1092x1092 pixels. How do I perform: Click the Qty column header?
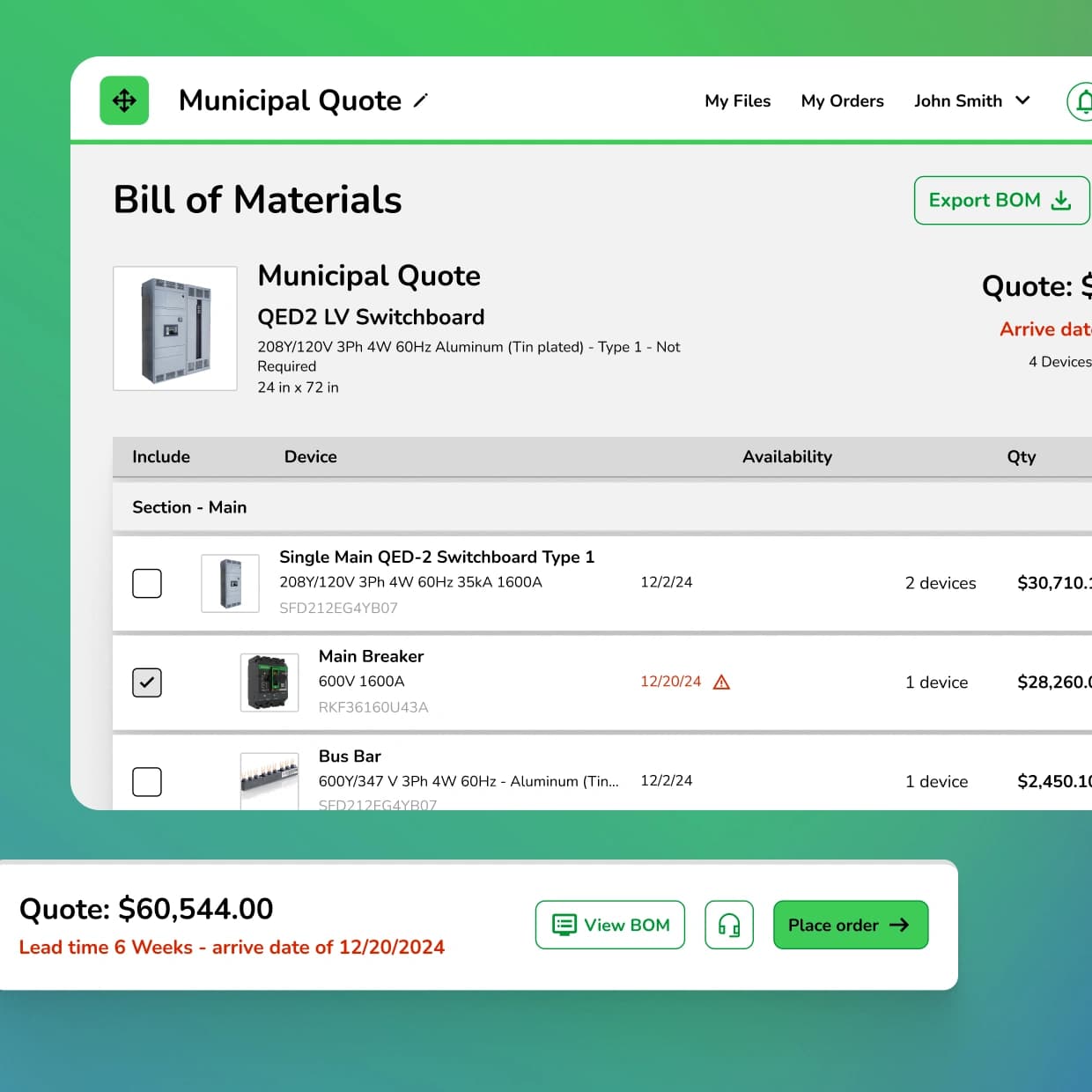[x=1022, y=457]
